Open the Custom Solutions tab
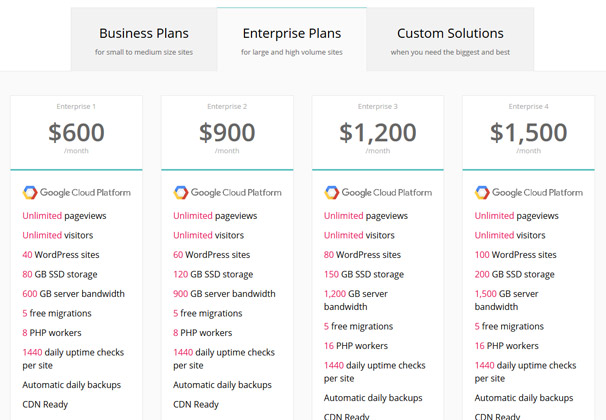 tap(450, 39)
